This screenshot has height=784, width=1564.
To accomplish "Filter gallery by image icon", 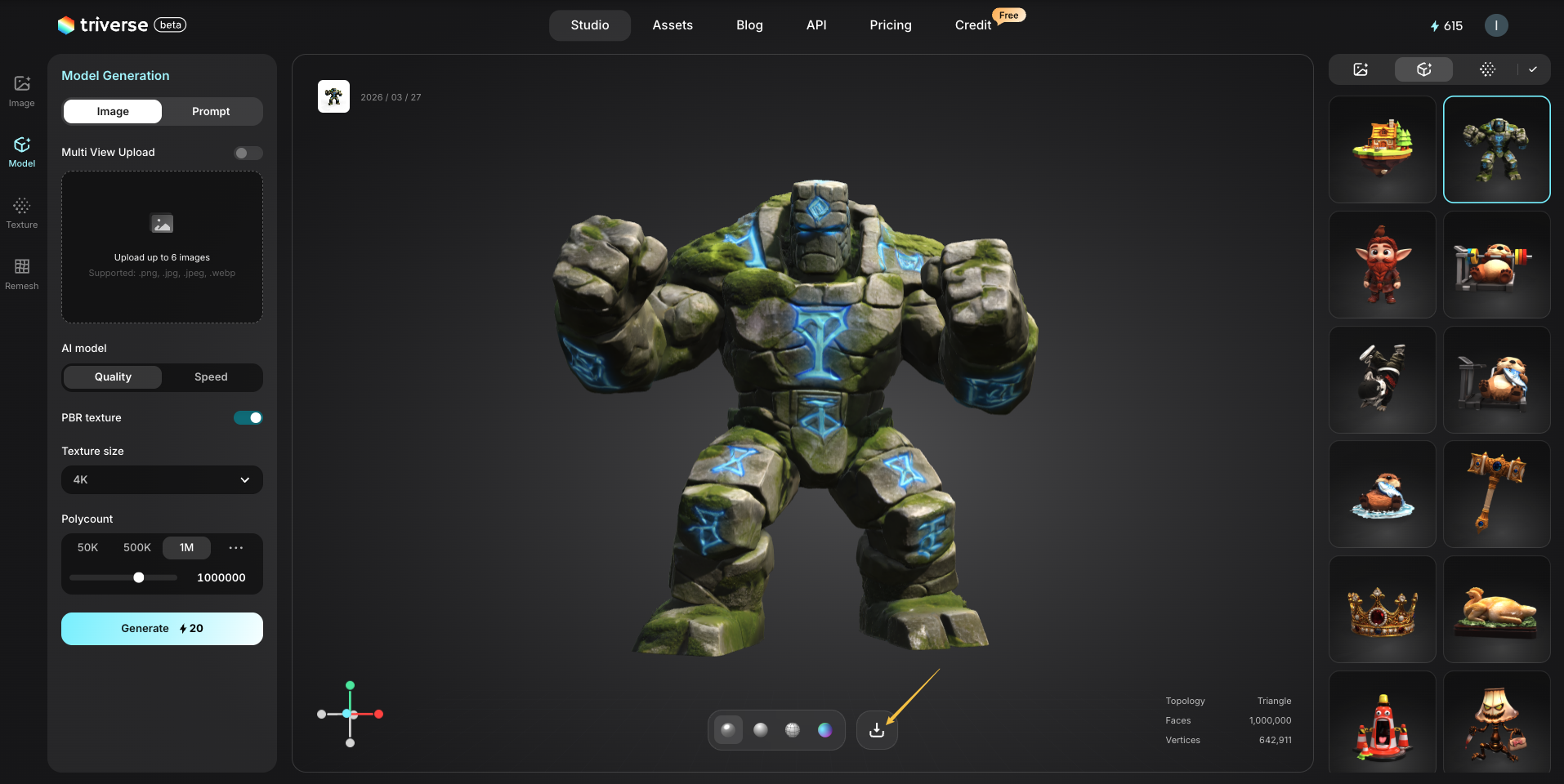I will point(1361,69).
